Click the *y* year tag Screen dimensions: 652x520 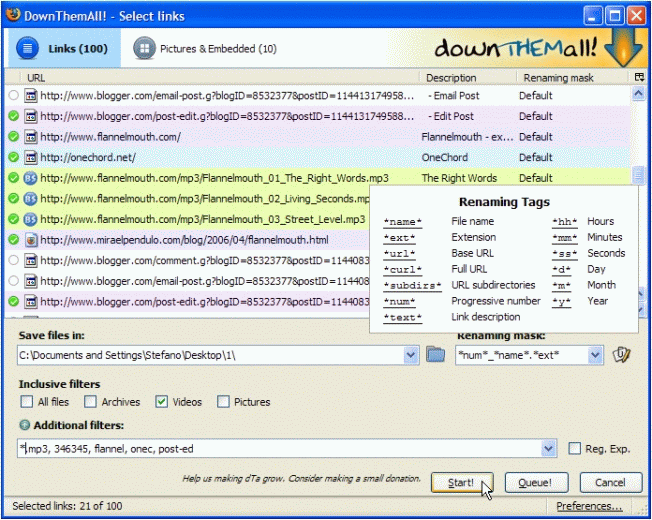pos(561,301)
